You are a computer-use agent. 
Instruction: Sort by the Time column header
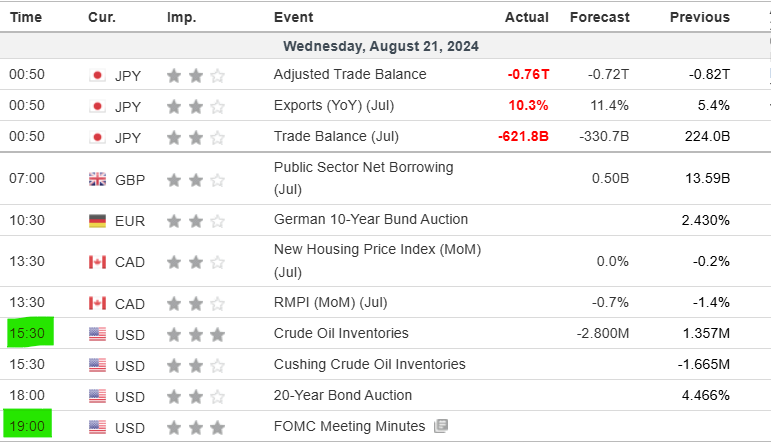[x=25, y=17]
